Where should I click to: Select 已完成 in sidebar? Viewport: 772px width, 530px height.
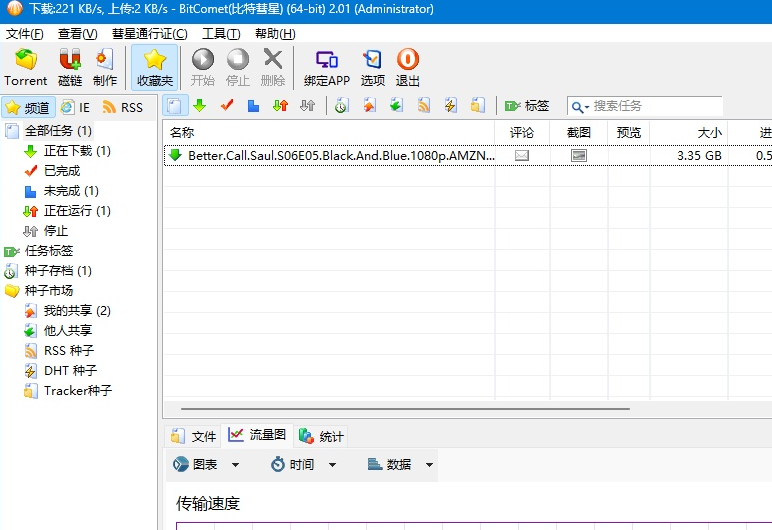click(62, 171)
